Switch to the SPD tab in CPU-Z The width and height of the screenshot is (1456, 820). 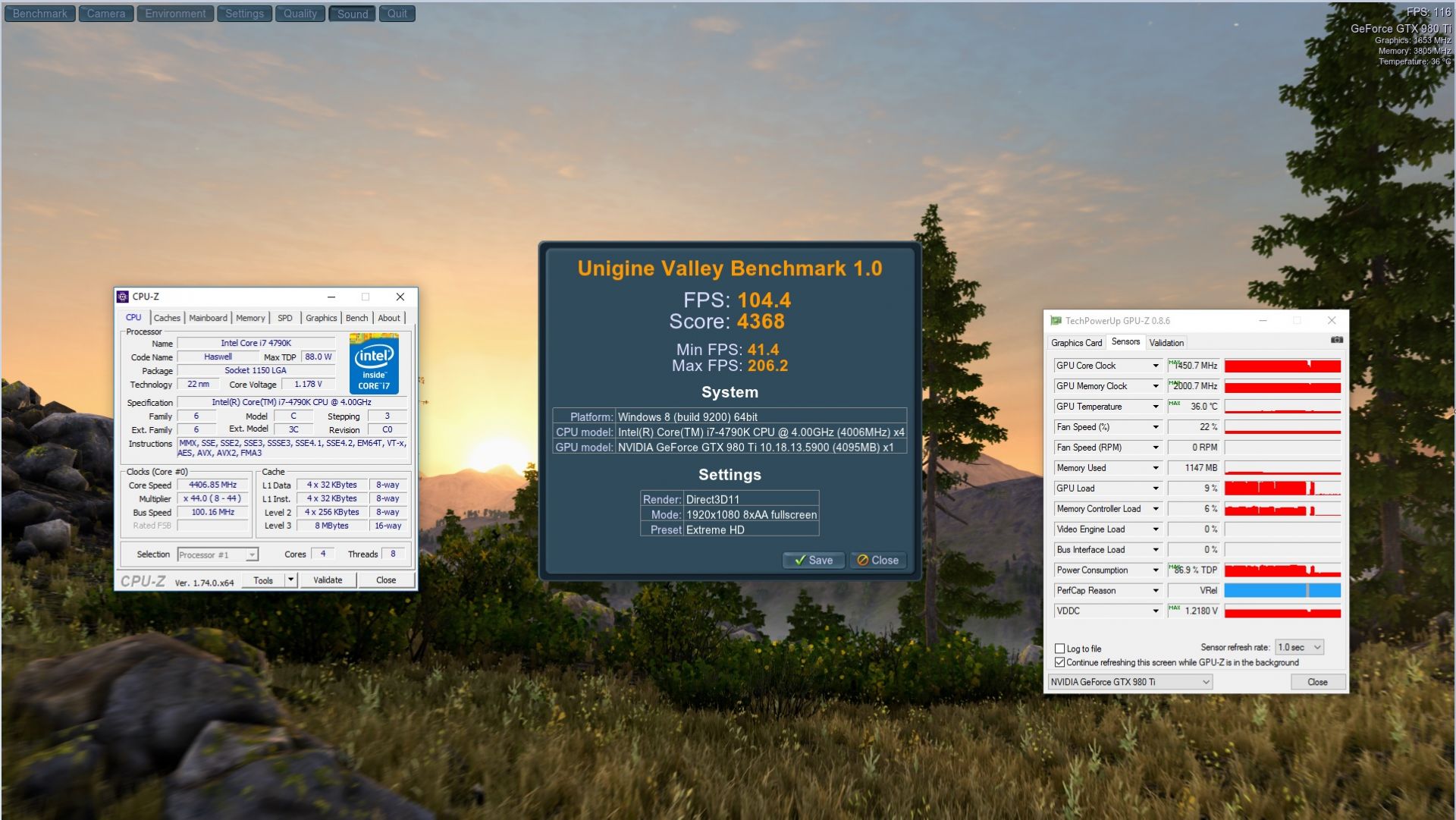[285, 318]
